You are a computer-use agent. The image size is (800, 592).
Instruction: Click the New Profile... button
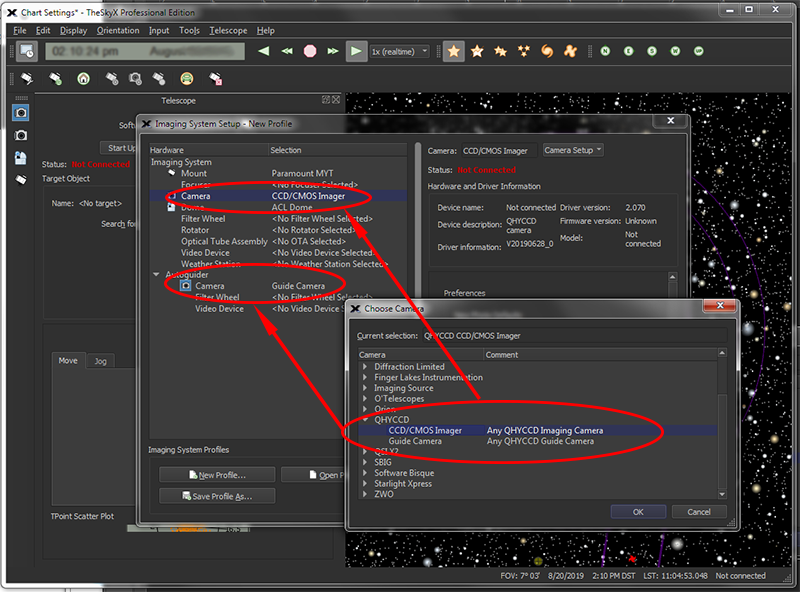(217, 475)
